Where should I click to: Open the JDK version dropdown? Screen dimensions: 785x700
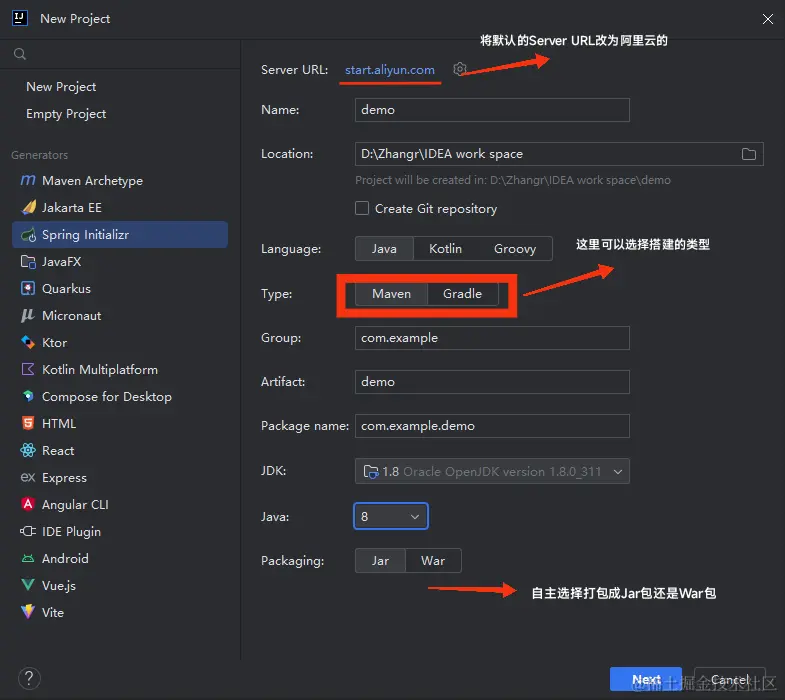coord(492,471)
